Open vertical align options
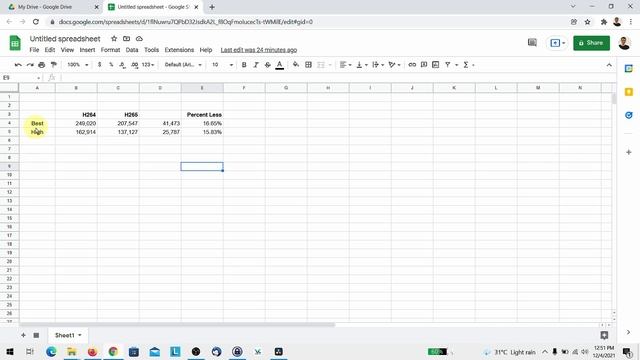 click(362, 65)
